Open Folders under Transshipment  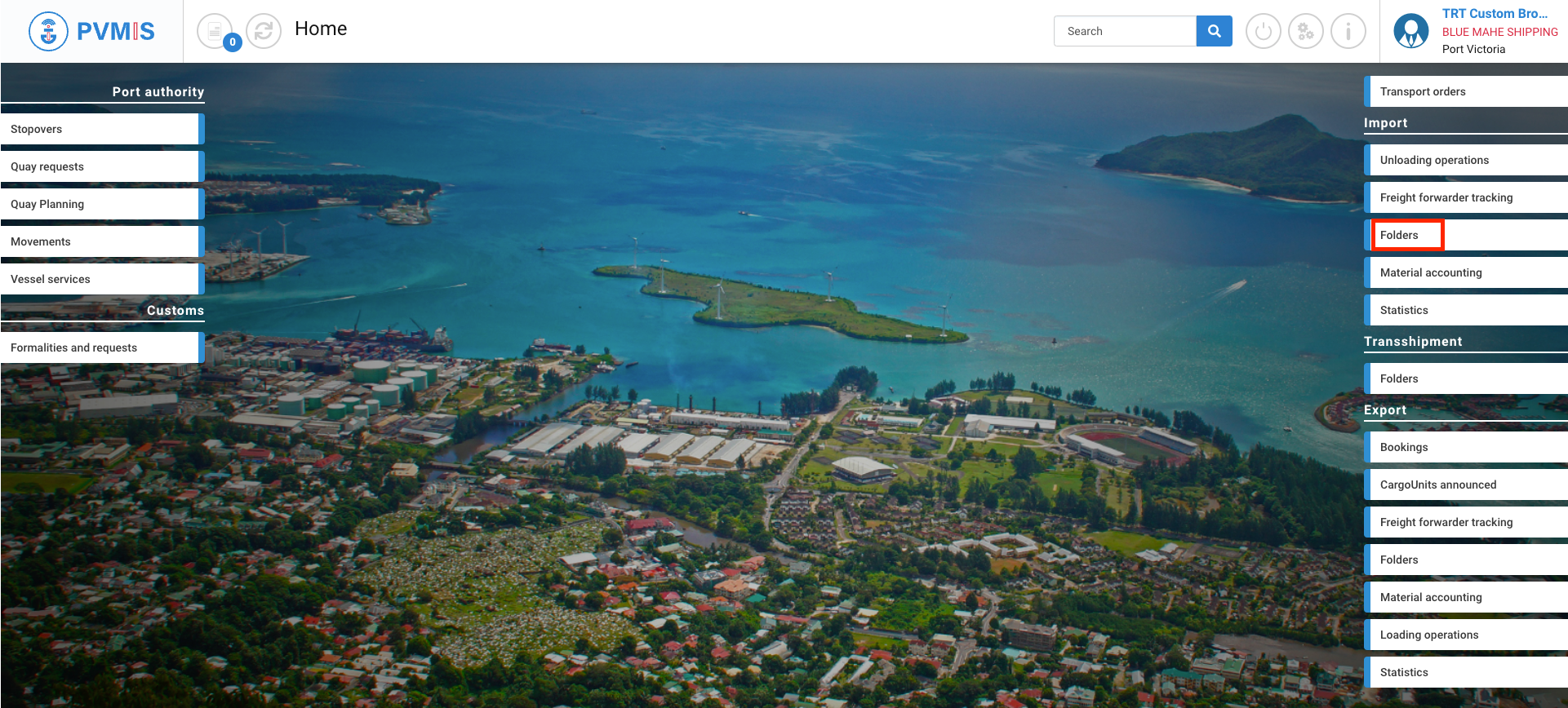point(1465,378)
